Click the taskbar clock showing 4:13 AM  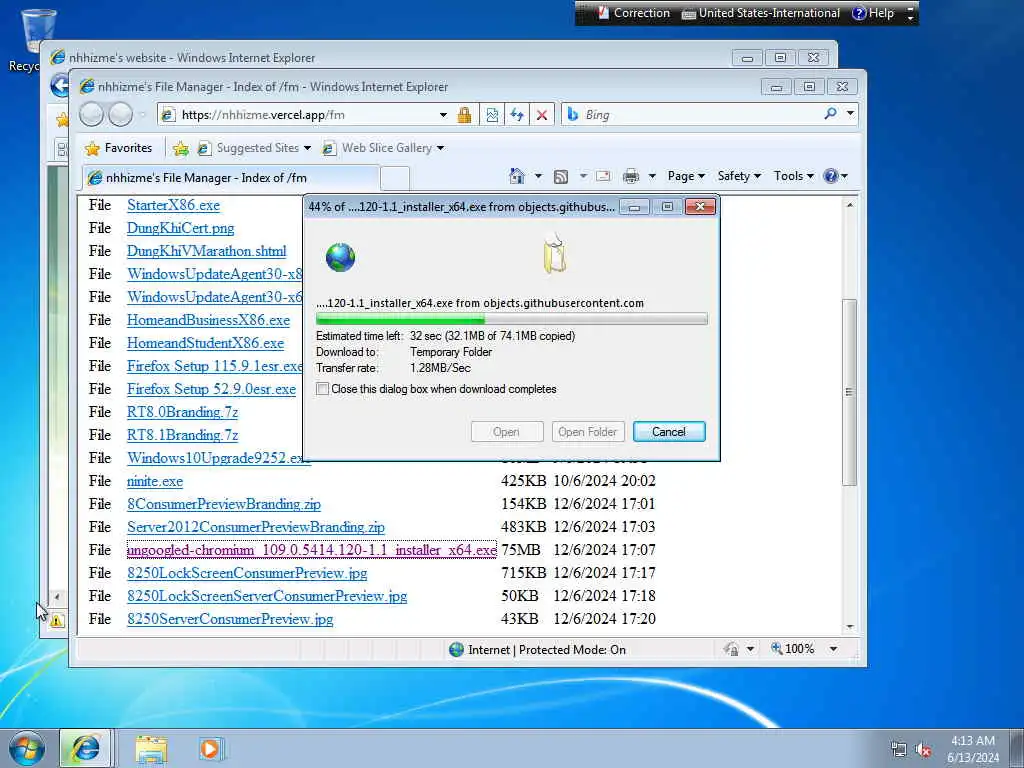point(972,749)
